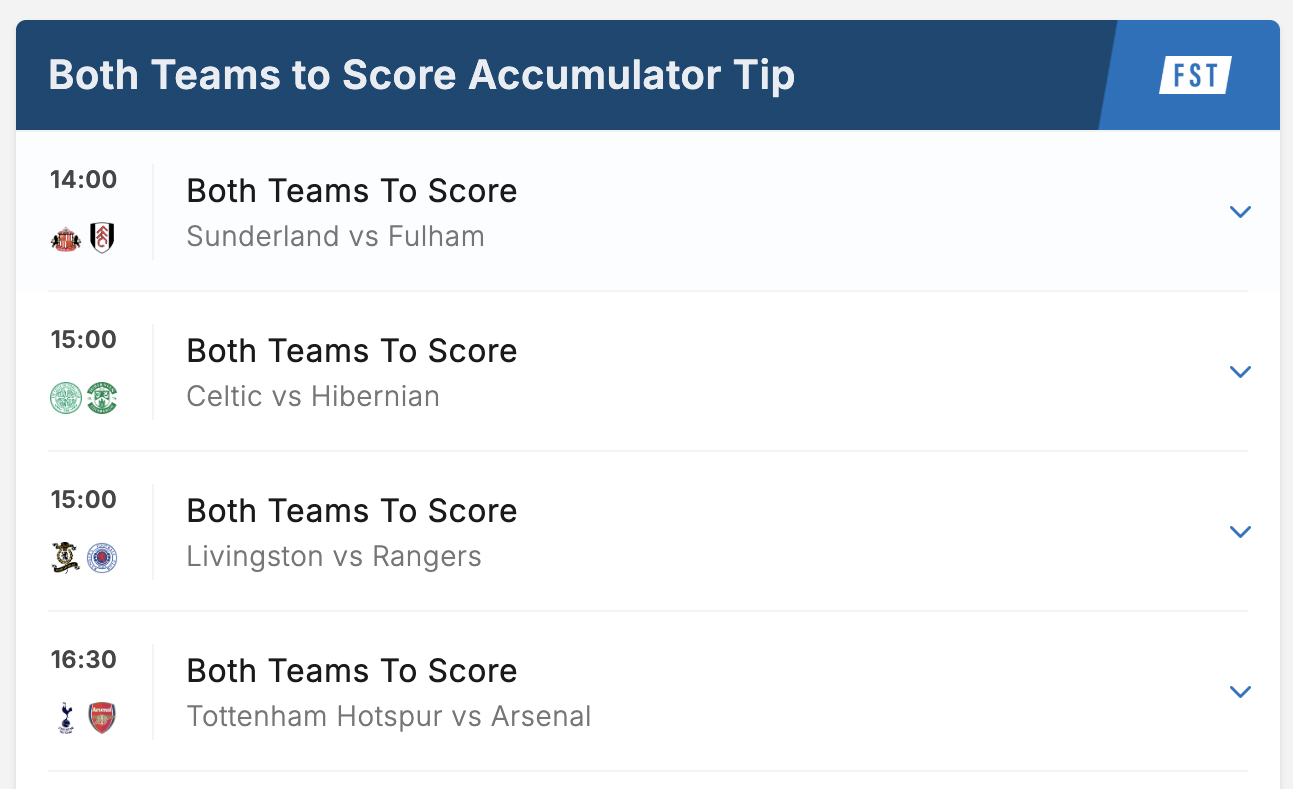Click the 14:00 kickoff time

84,180
